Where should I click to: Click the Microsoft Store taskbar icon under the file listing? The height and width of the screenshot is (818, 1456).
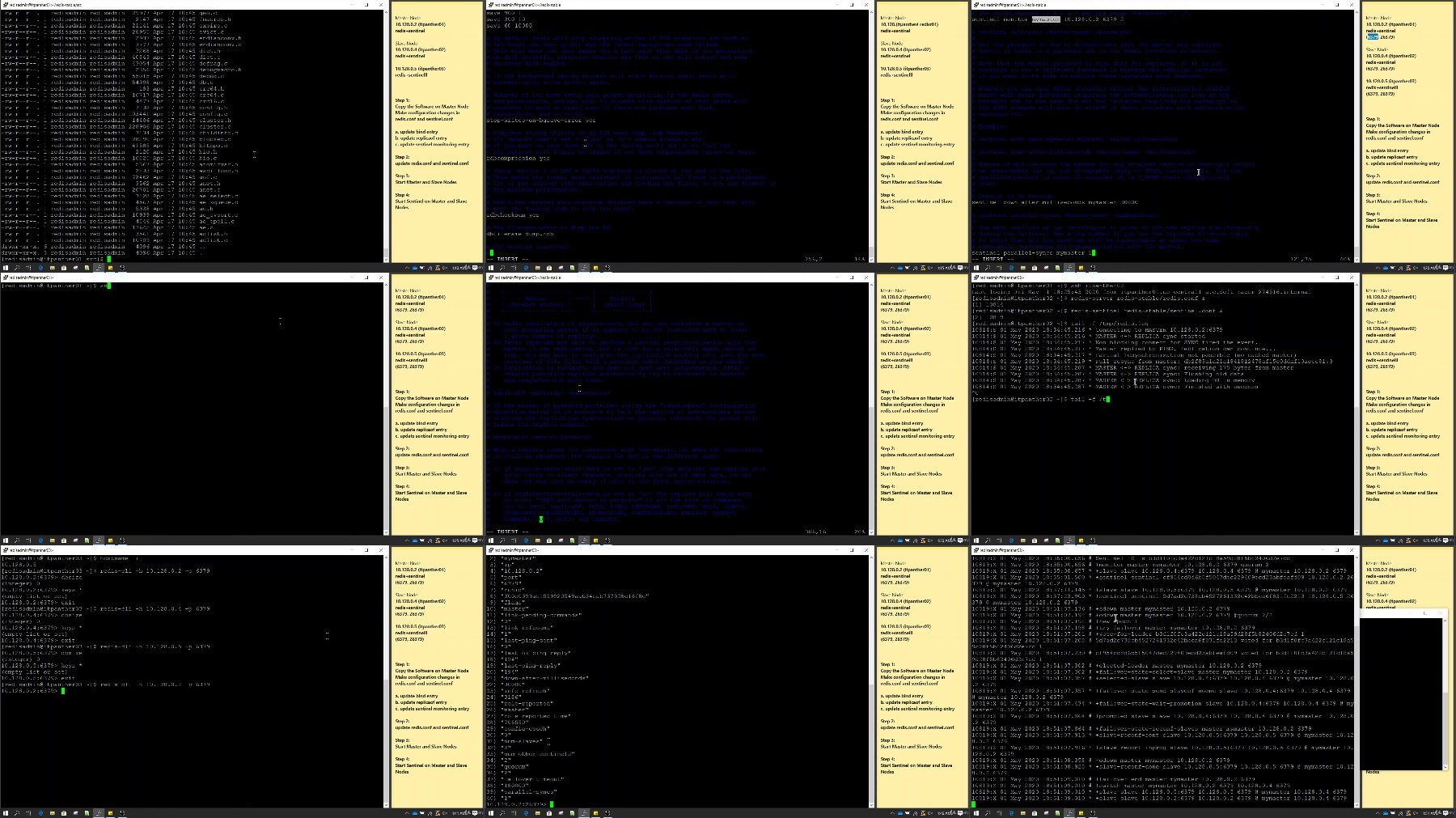click(64, 268)
